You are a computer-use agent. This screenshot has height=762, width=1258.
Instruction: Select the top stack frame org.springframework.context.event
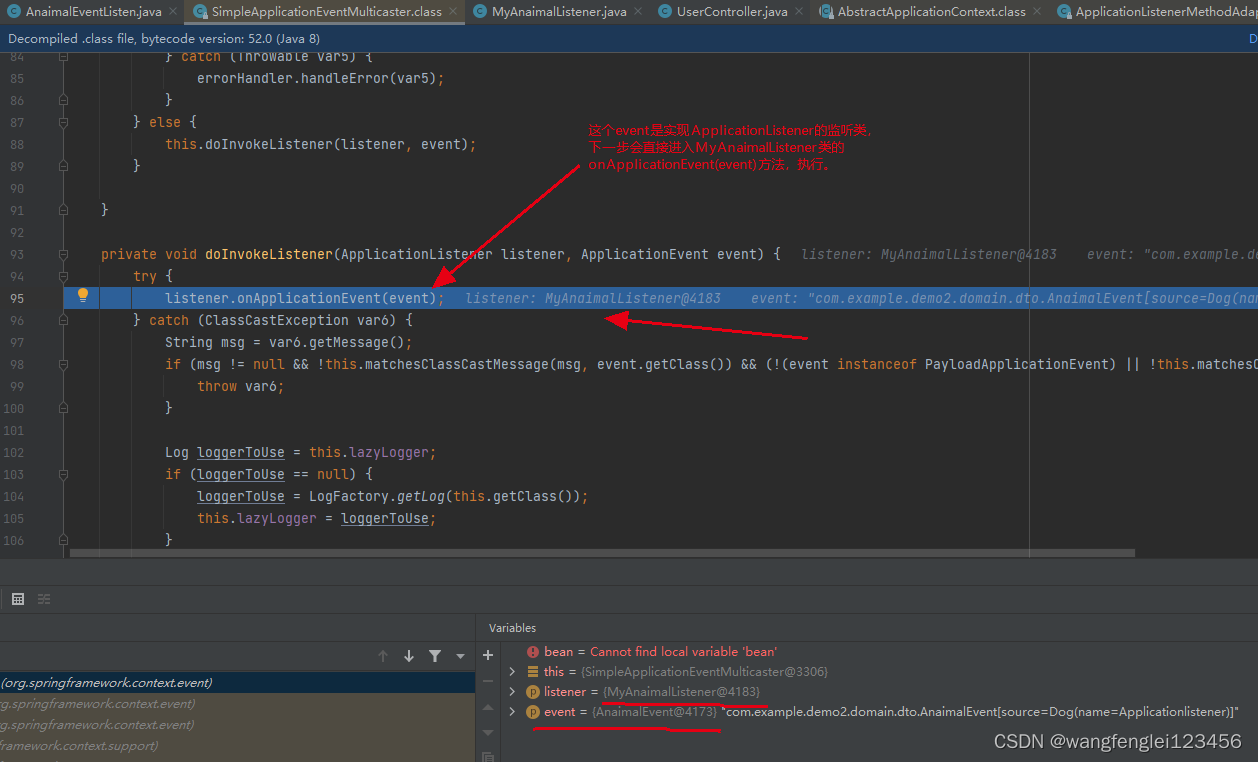point(237,683)
